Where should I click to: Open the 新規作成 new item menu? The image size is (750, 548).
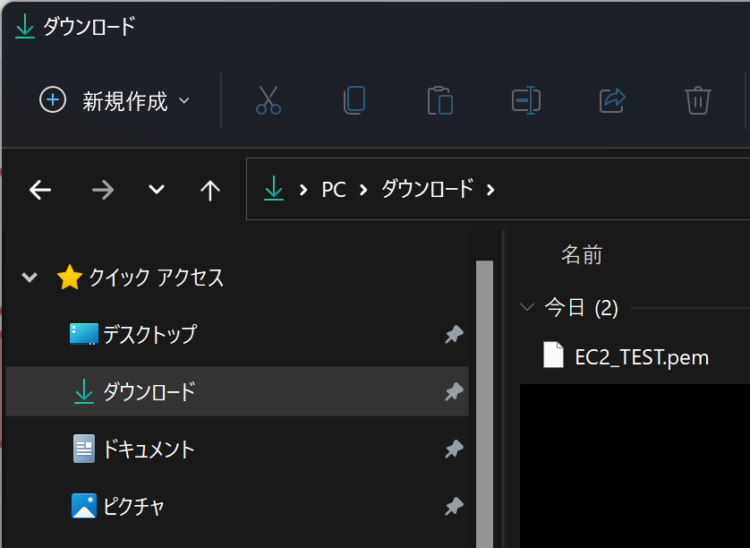tap(115, 100)
